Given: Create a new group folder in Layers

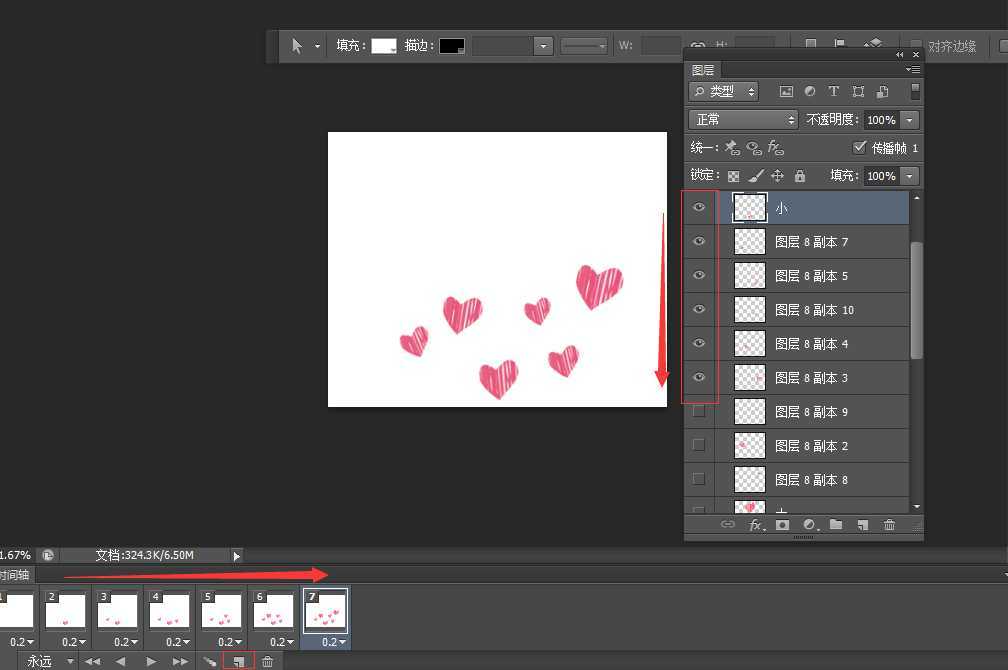Looking at the screenshot, I should 835,525.
